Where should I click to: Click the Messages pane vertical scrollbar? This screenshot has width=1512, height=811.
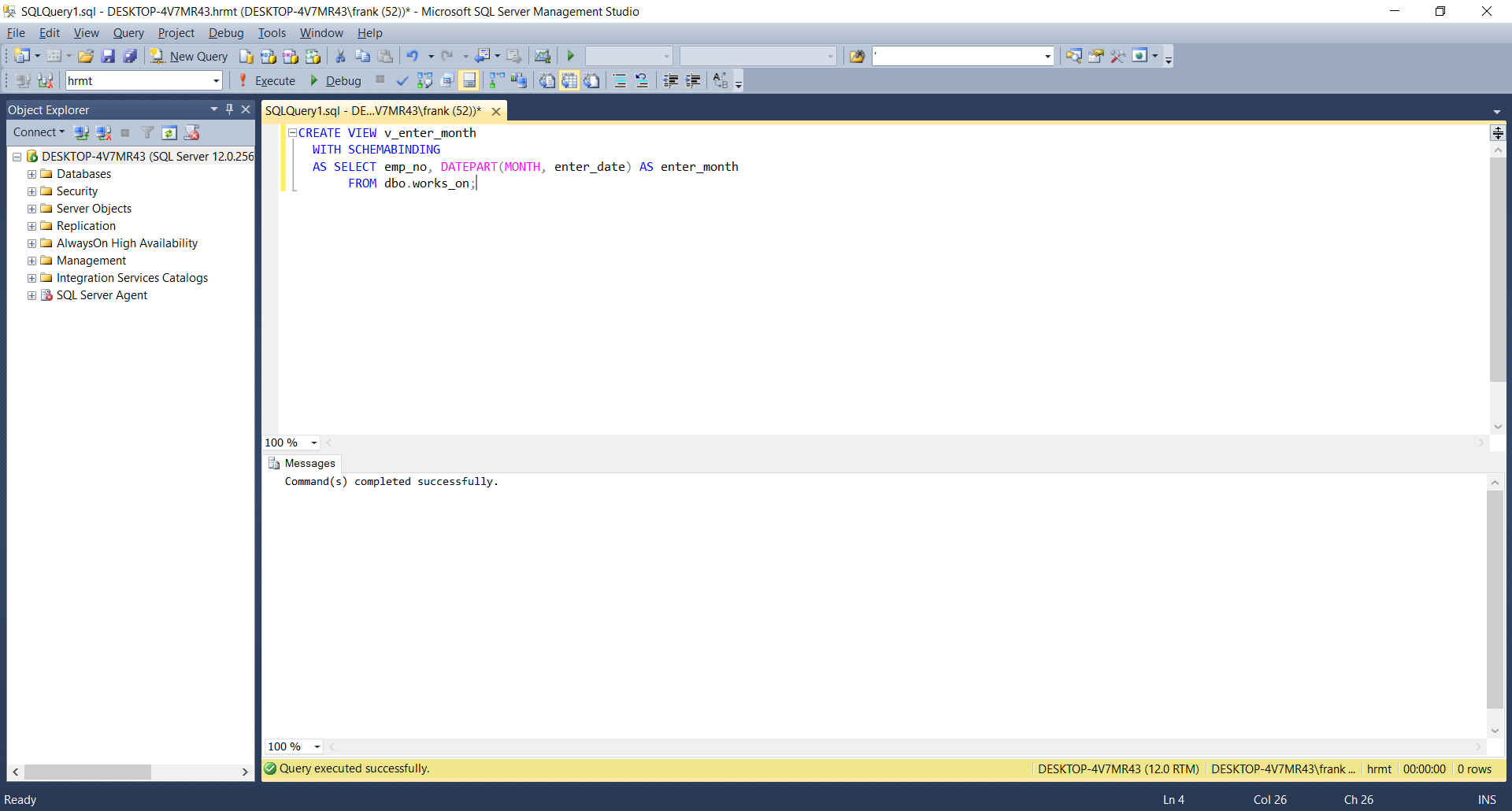click(x=1495, y=599)
